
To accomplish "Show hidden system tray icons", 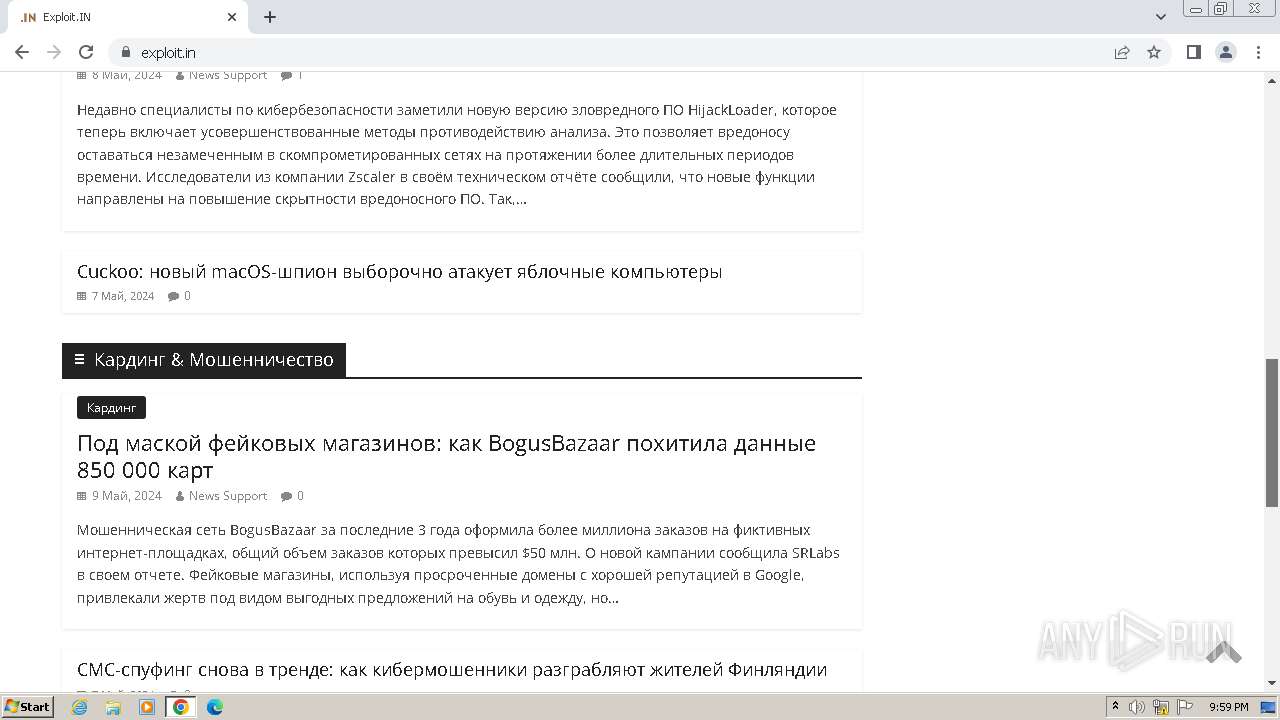I will pyautogui.click(x=1115, y=707).
